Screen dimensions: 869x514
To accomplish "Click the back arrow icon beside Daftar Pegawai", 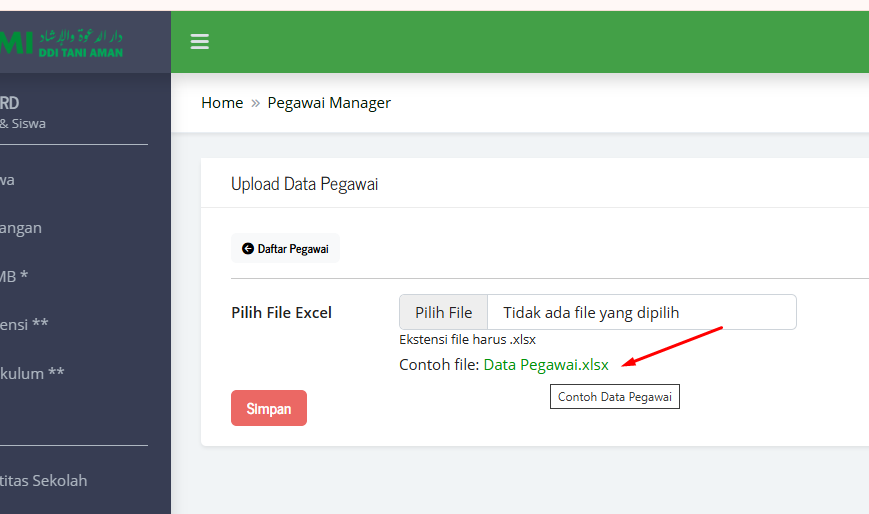I will [248, 249].
